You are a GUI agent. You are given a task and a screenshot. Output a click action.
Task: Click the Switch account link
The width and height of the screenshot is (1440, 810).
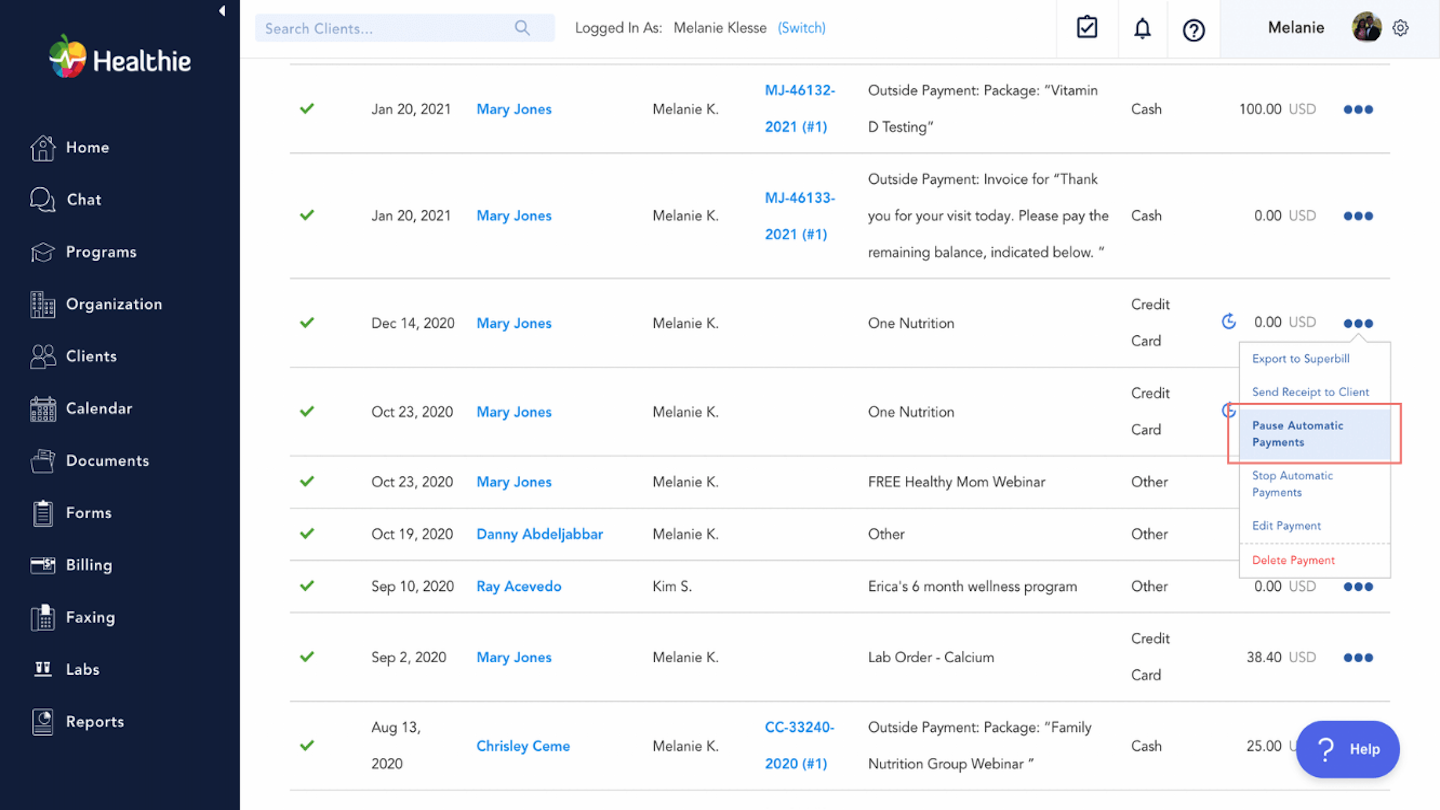point(801,28)
